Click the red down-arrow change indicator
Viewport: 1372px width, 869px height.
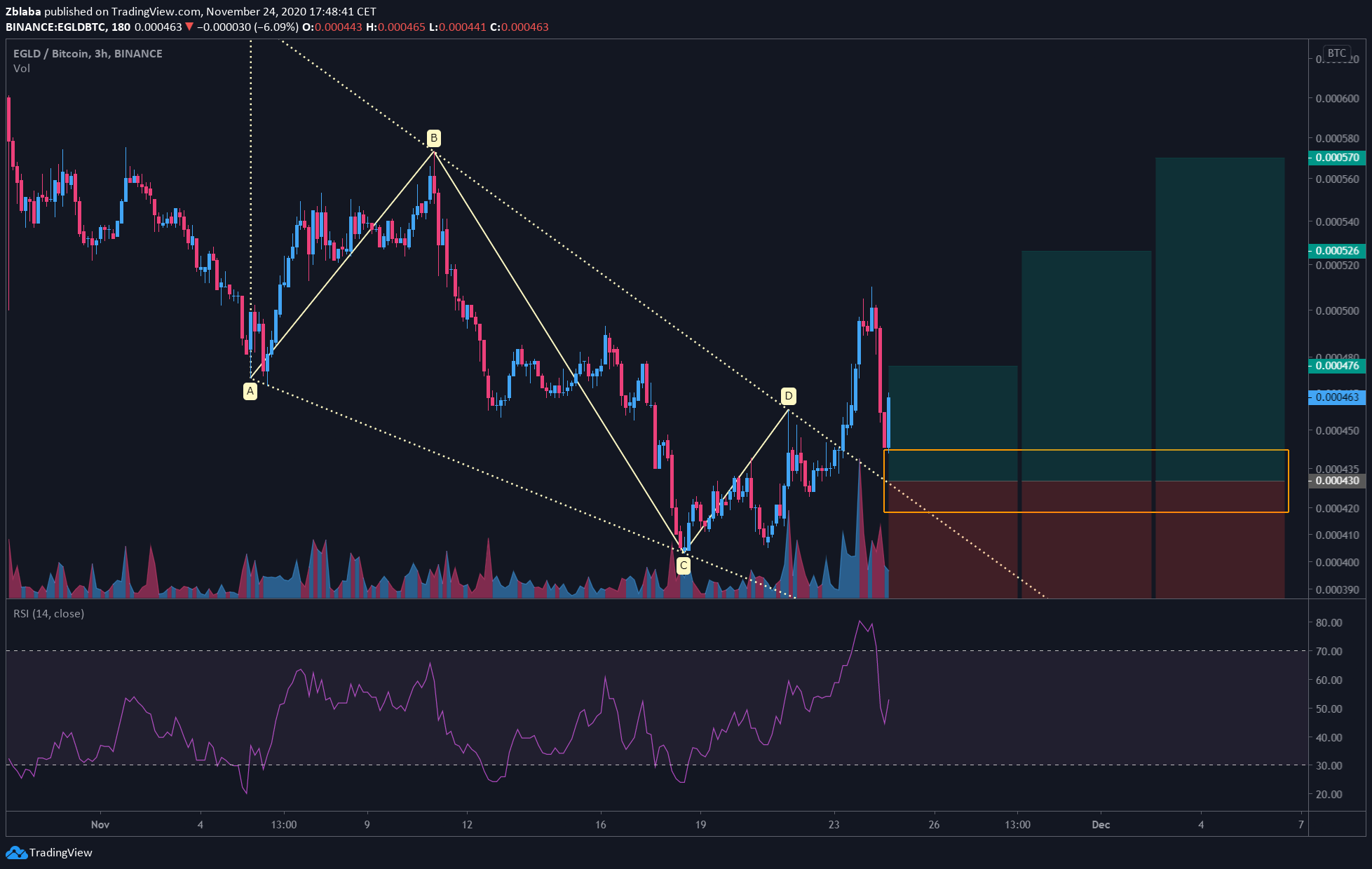point(189,27)
